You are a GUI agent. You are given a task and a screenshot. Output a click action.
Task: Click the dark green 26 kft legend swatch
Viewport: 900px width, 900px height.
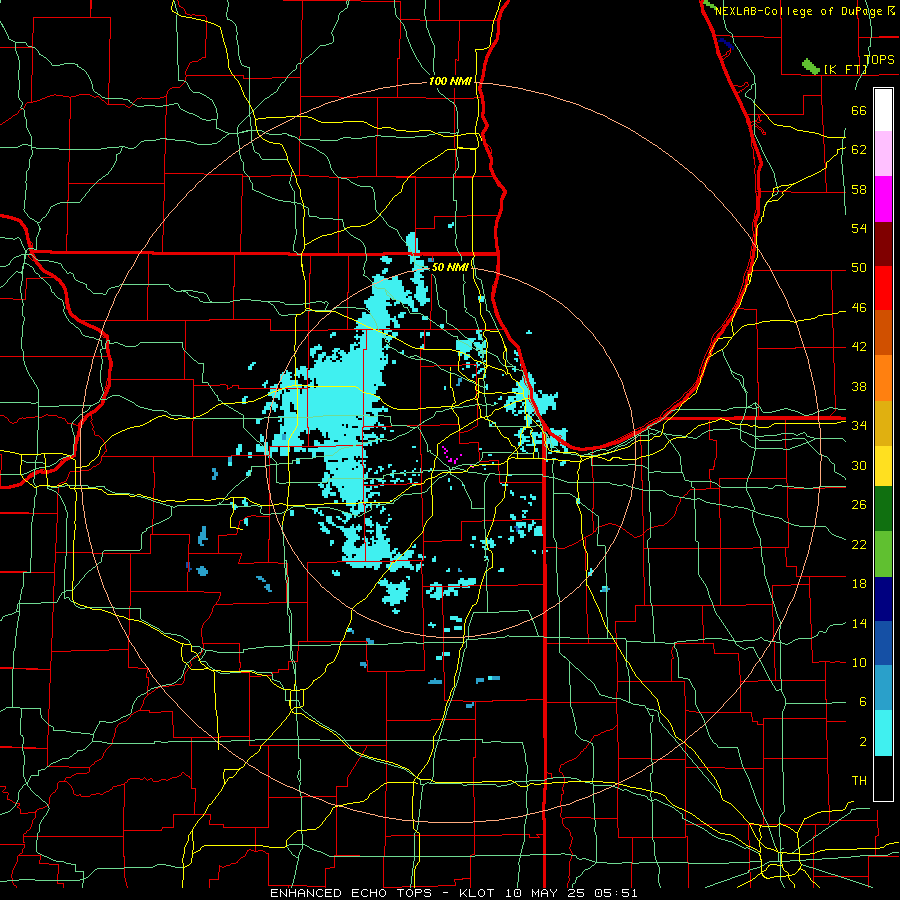[x=883, y=509]
